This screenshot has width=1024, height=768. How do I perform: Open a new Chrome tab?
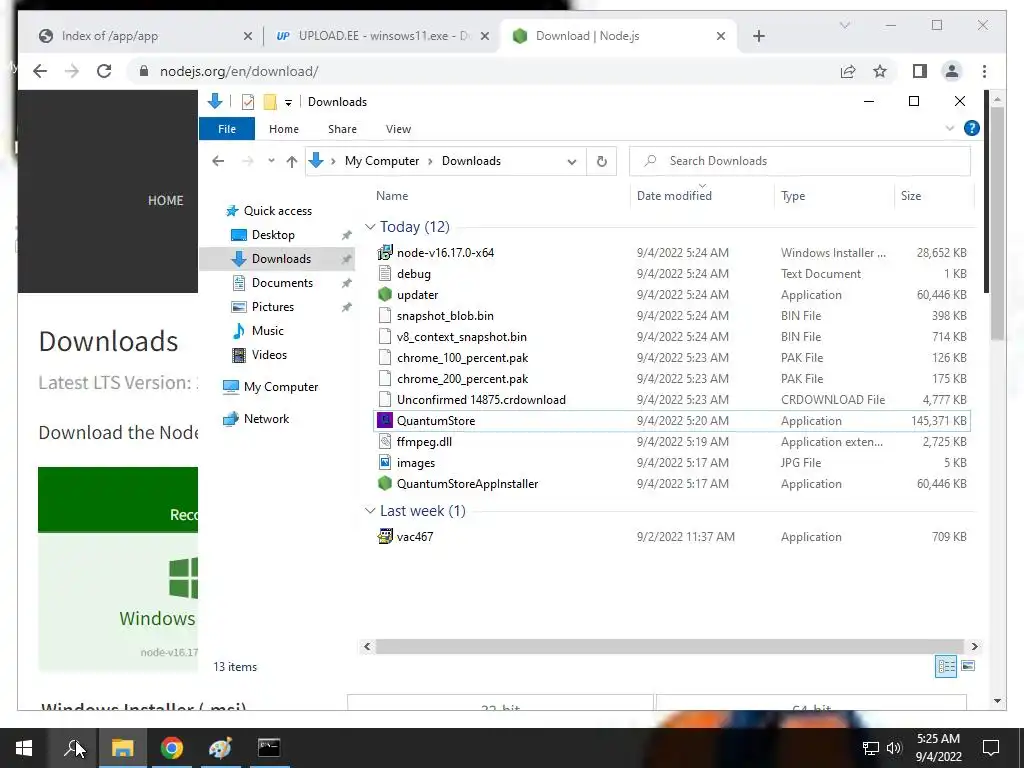758,36
